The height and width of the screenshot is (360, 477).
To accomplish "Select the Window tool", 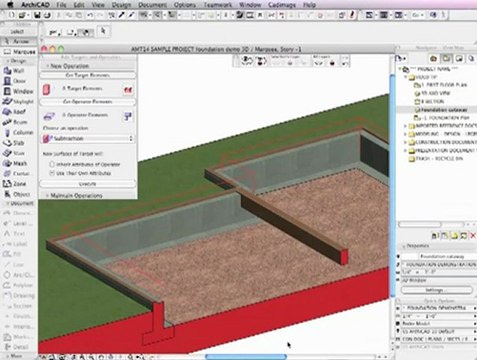I will [x=18, y=91].
